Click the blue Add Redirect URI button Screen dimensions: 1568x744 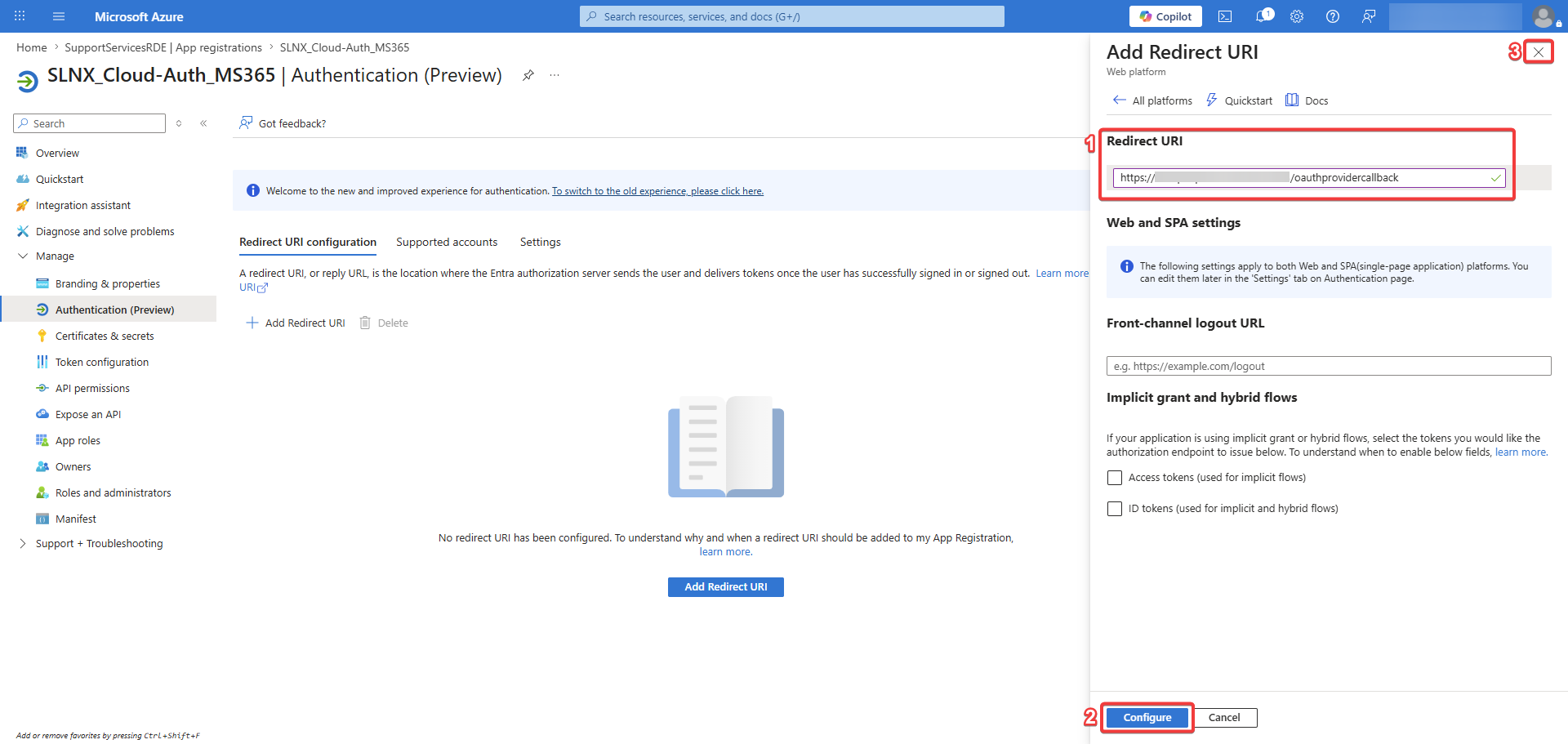coord(726,587)
